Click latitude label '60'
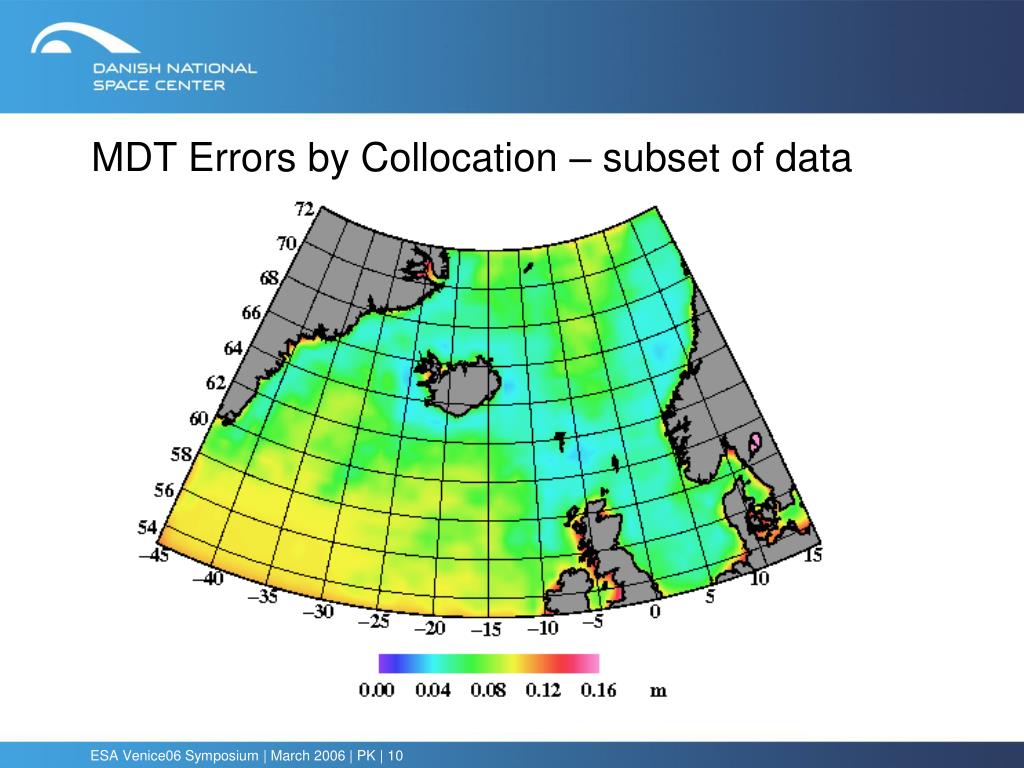This screenshot has height=768, width=1024. tap(199, 419)
